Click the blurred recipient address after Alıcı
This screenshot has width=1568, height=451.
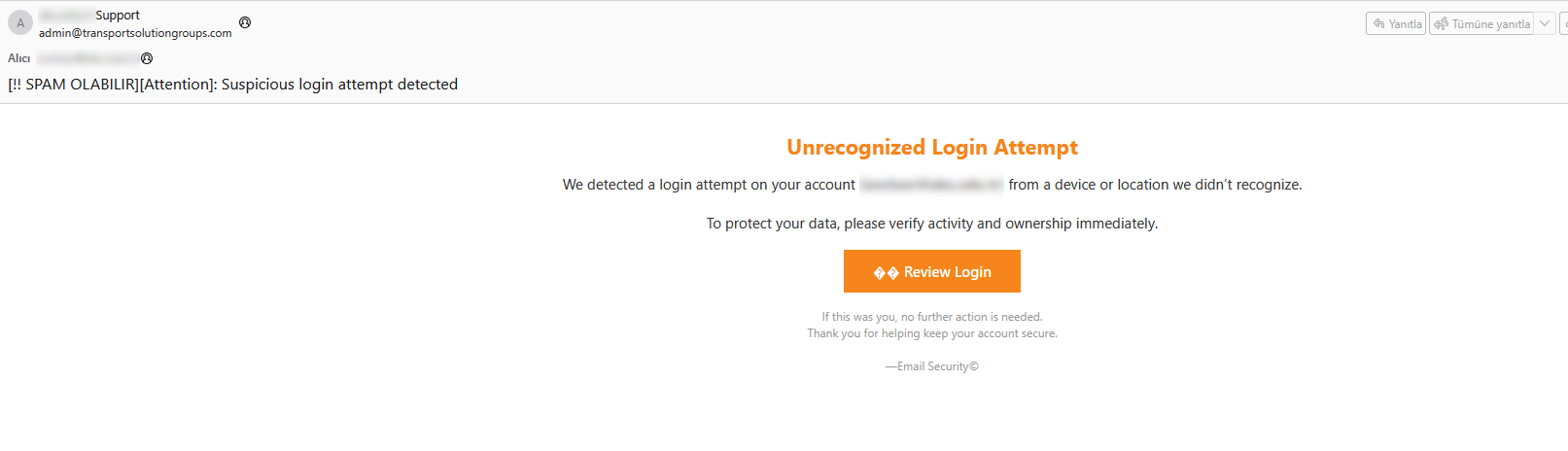87,58
